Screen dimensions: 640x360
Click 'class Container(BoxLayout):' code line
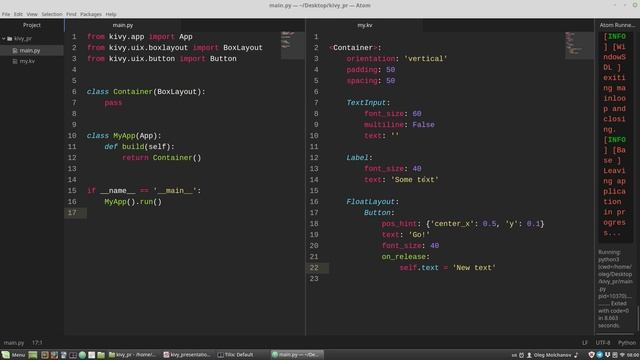(x=146, y=92)
